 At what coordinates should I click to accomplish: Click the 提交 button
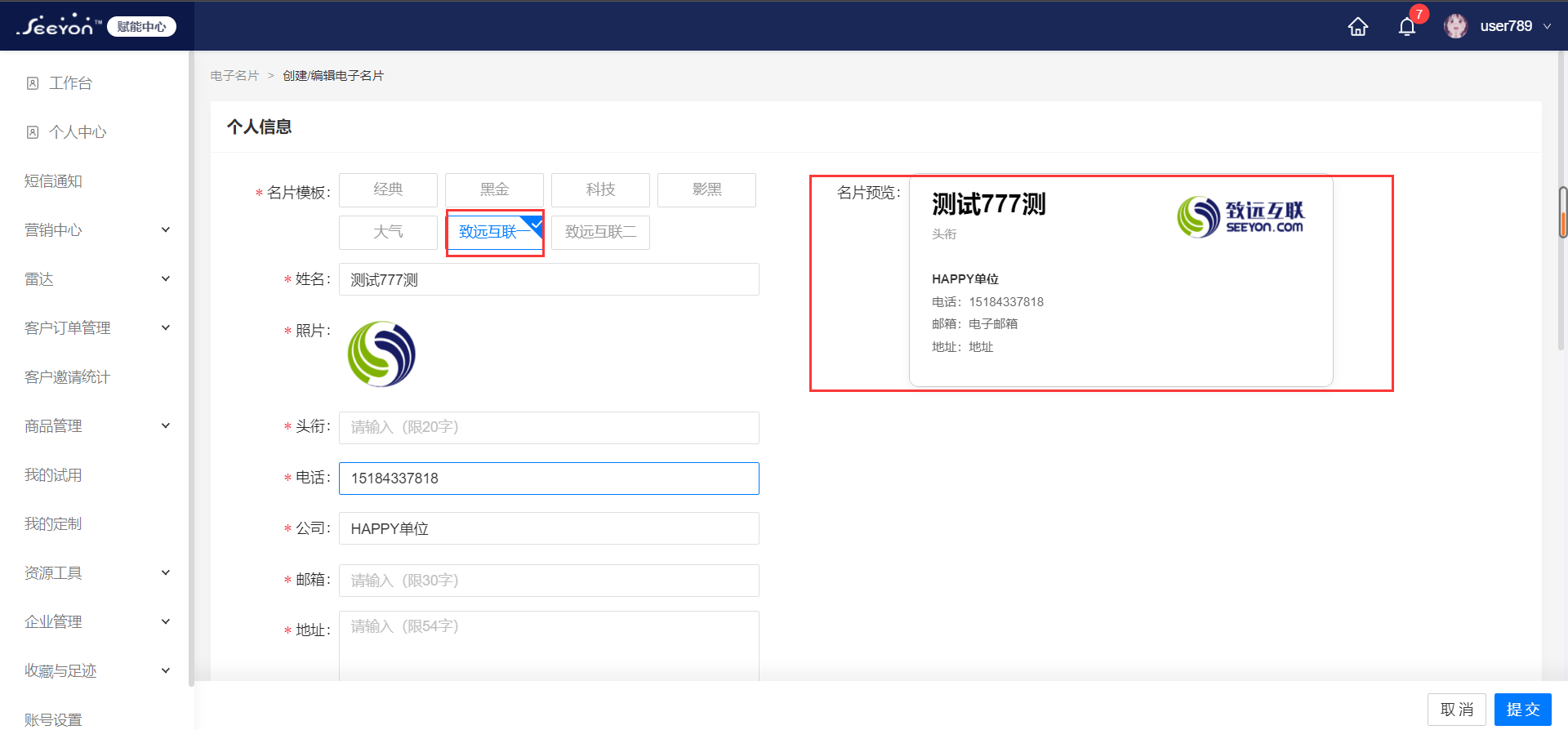pyautogui.click(x=1522, y=710)
